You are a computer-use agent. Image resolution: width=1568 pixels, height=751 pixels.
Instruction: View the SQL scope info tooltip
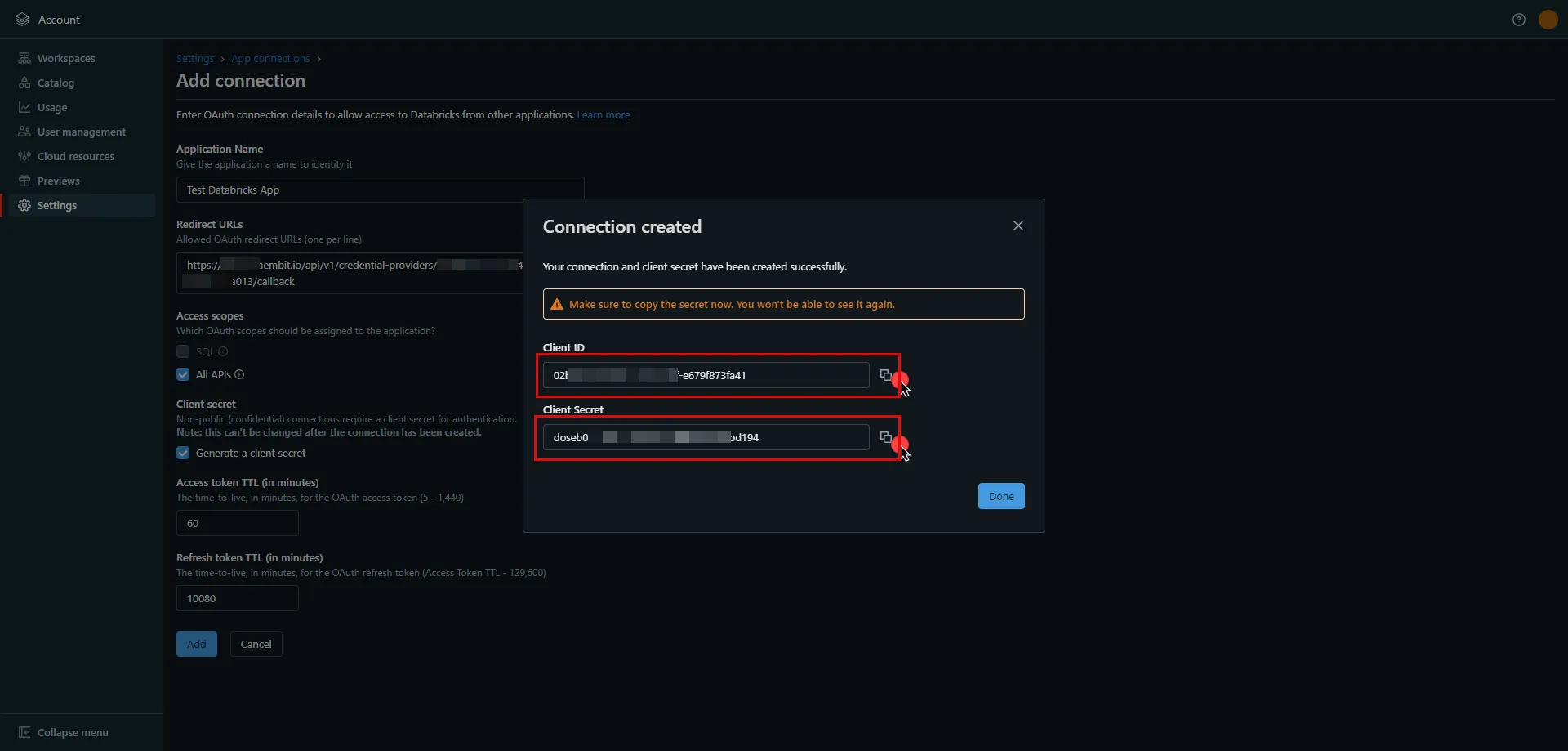(x=225, y=351)
